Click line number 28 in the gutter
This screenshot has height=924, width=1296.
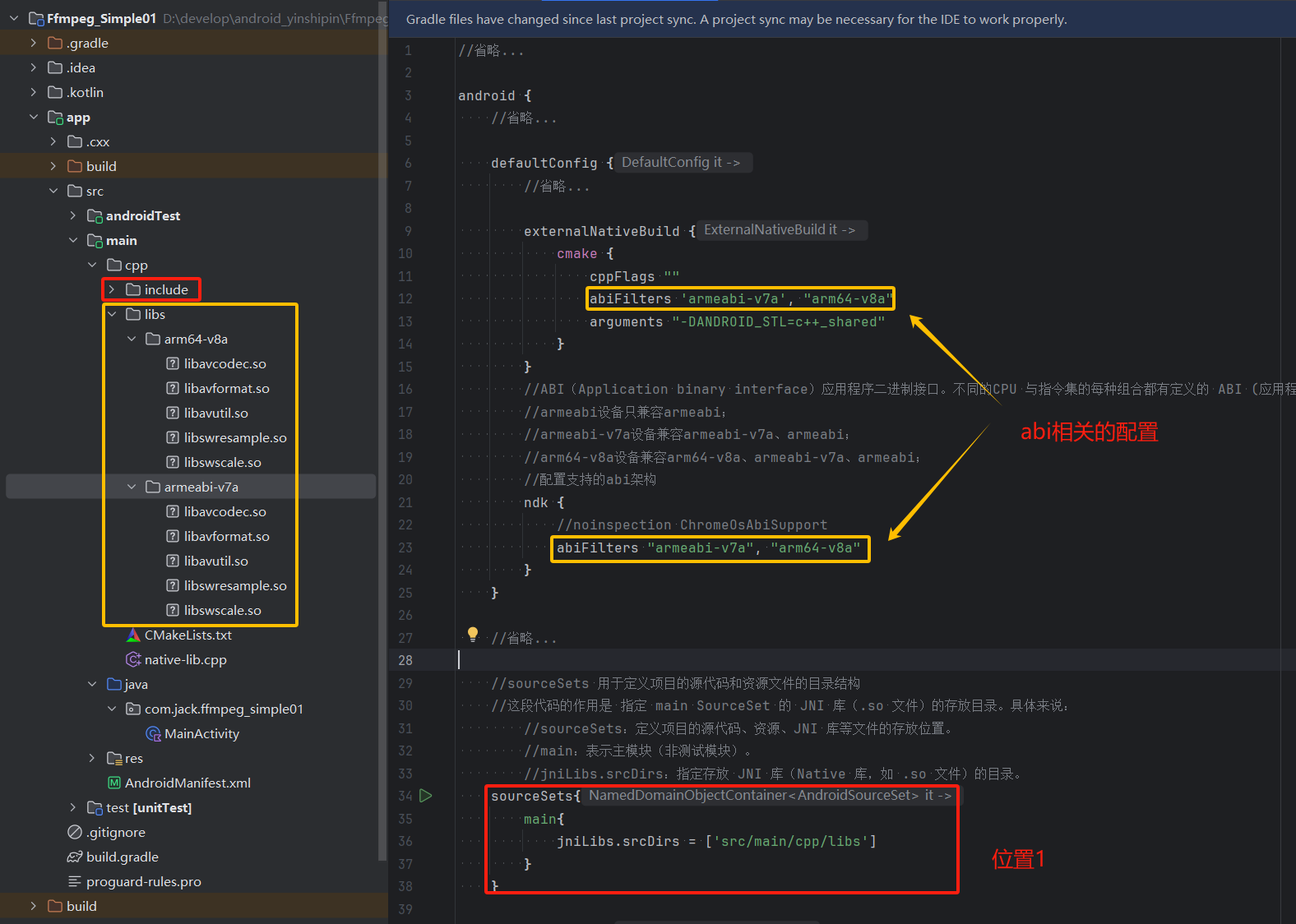point(405,660)
